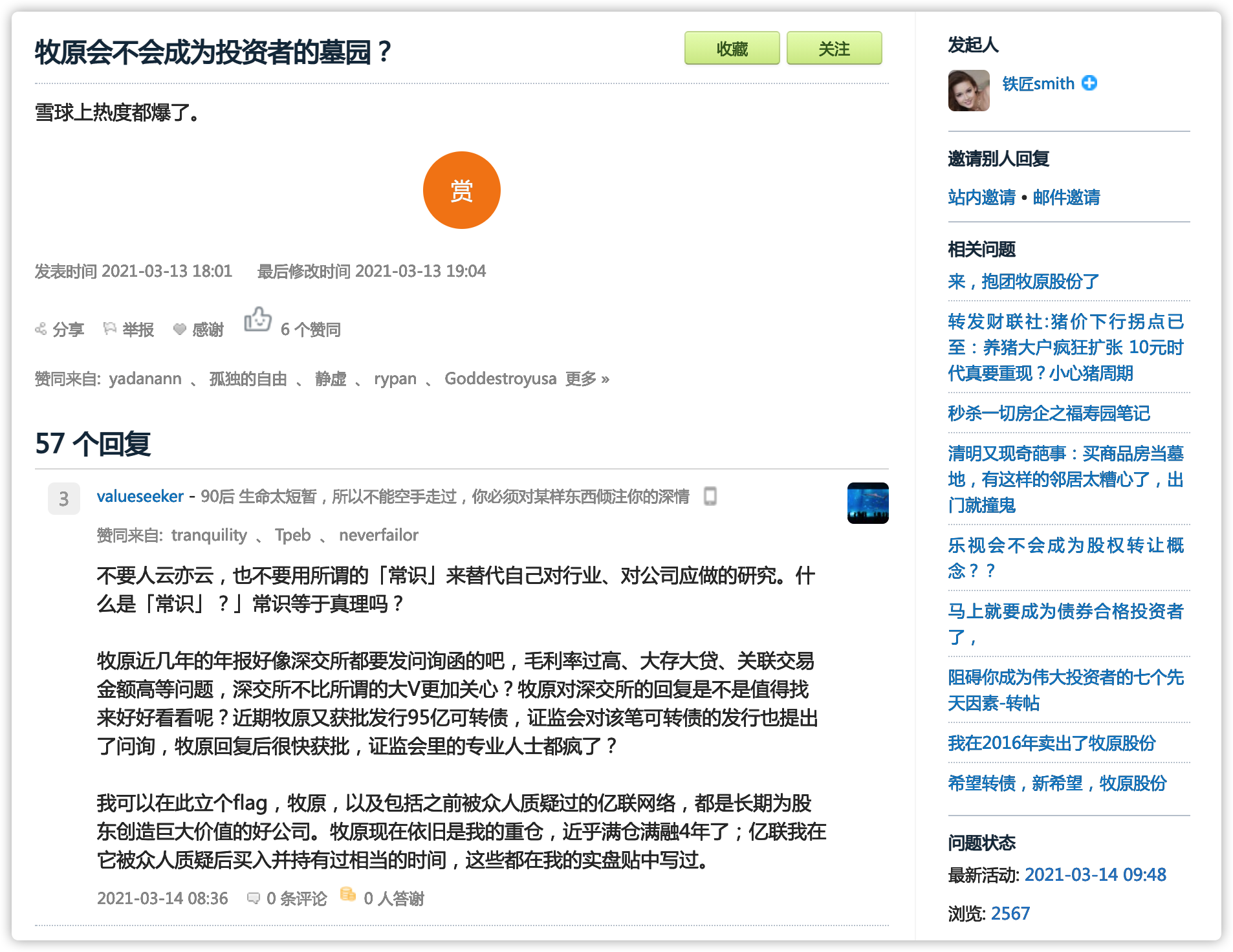Click the 0 人答谢 thanks count
Image resolution: width=1233 pixels, height=952 pixels.
[x=394, y=898]
